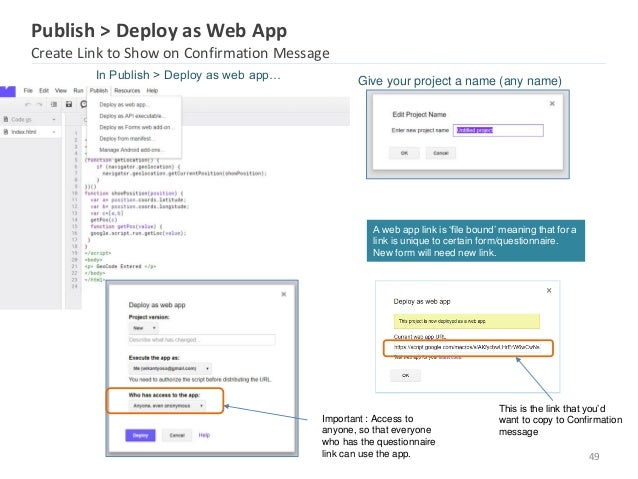Image resolution: width=638 pixels, height=479 pixels.
Task: Open the Who has access dropdown
Action: pos(167,406)
